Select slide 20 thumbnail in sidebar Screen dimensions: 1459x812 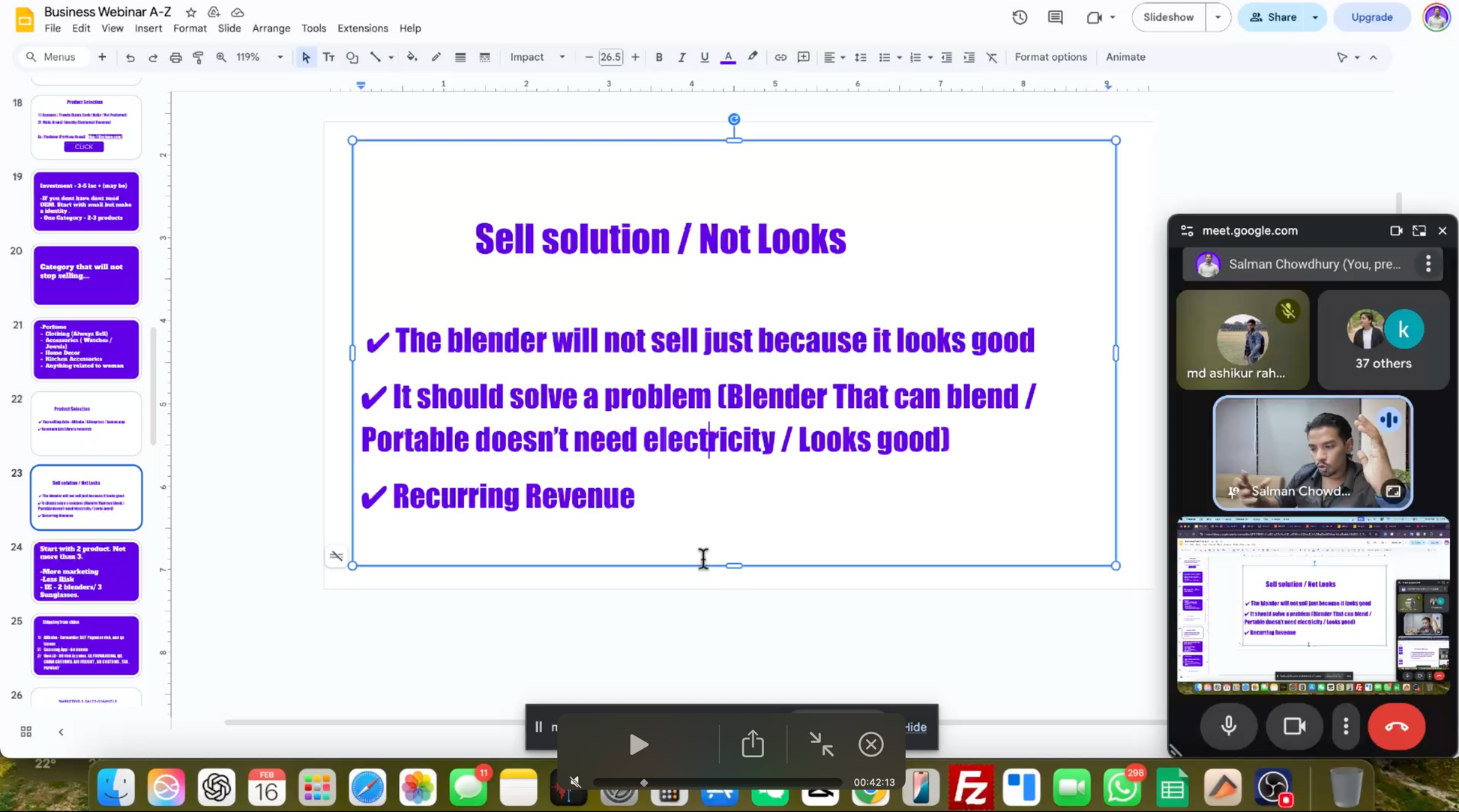(x=85, y=275)
